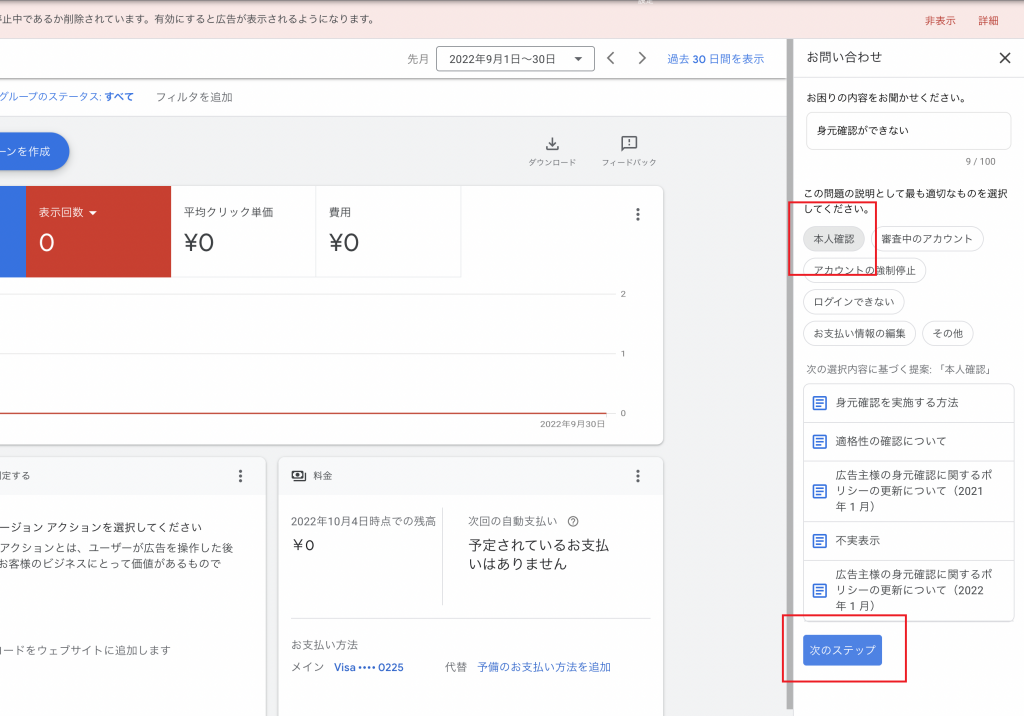This screenshot has height=716, width=1024.
Task: Open the 2022年1月 policy update article
Action: pos(908,591)
